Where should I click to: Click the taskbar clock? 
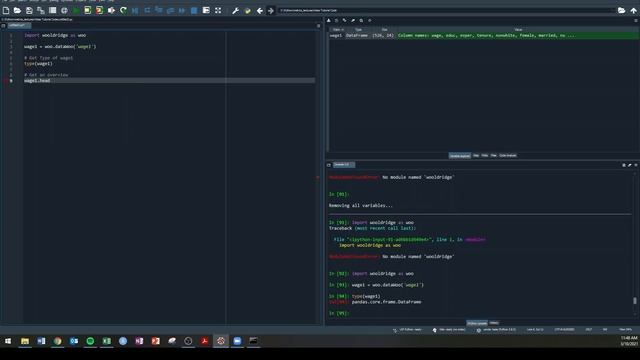point(629,341)
